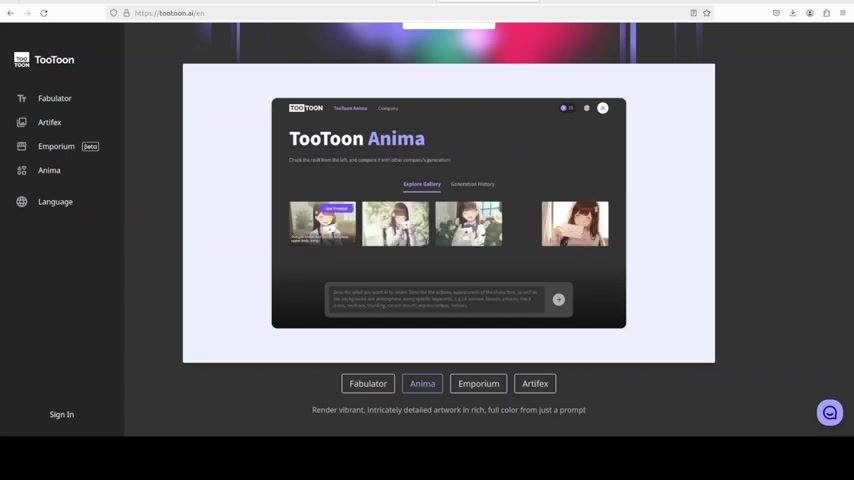Select the Fabulator feature button below preview
This screenshot has width=854, height=480.
(368, 384)
